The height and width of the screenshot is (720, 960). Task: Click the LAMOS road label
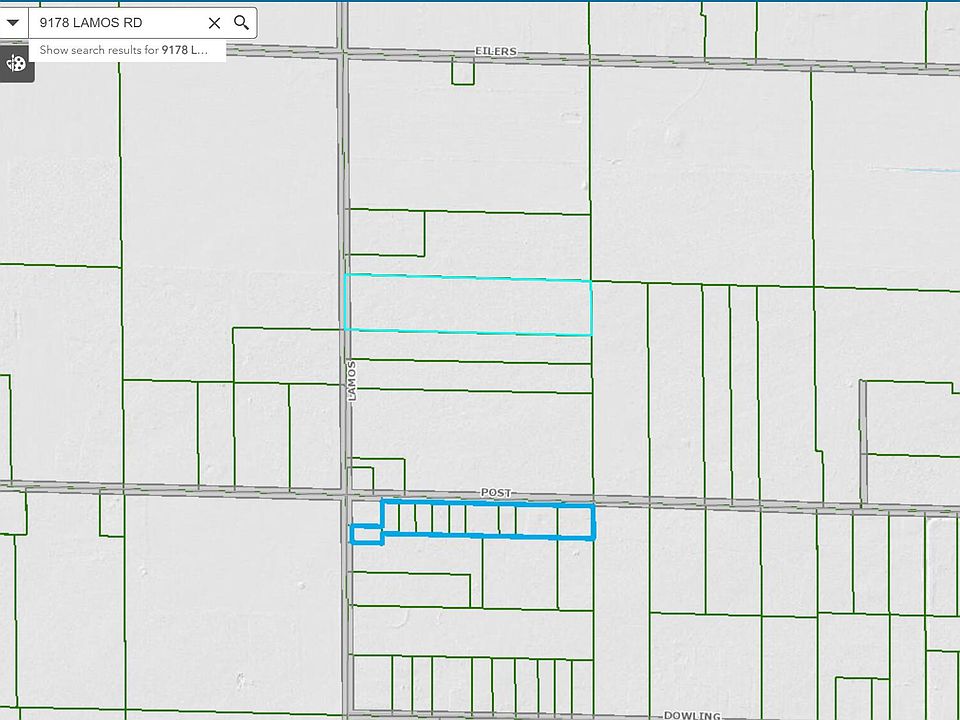[x=351, y=381]
